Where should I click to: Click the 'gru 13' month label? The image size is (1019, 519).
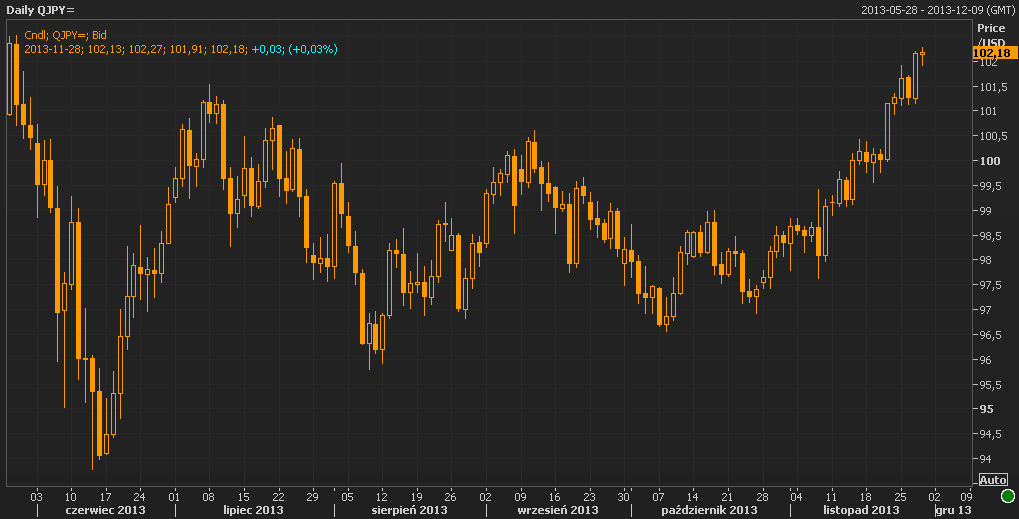(954, 510)
